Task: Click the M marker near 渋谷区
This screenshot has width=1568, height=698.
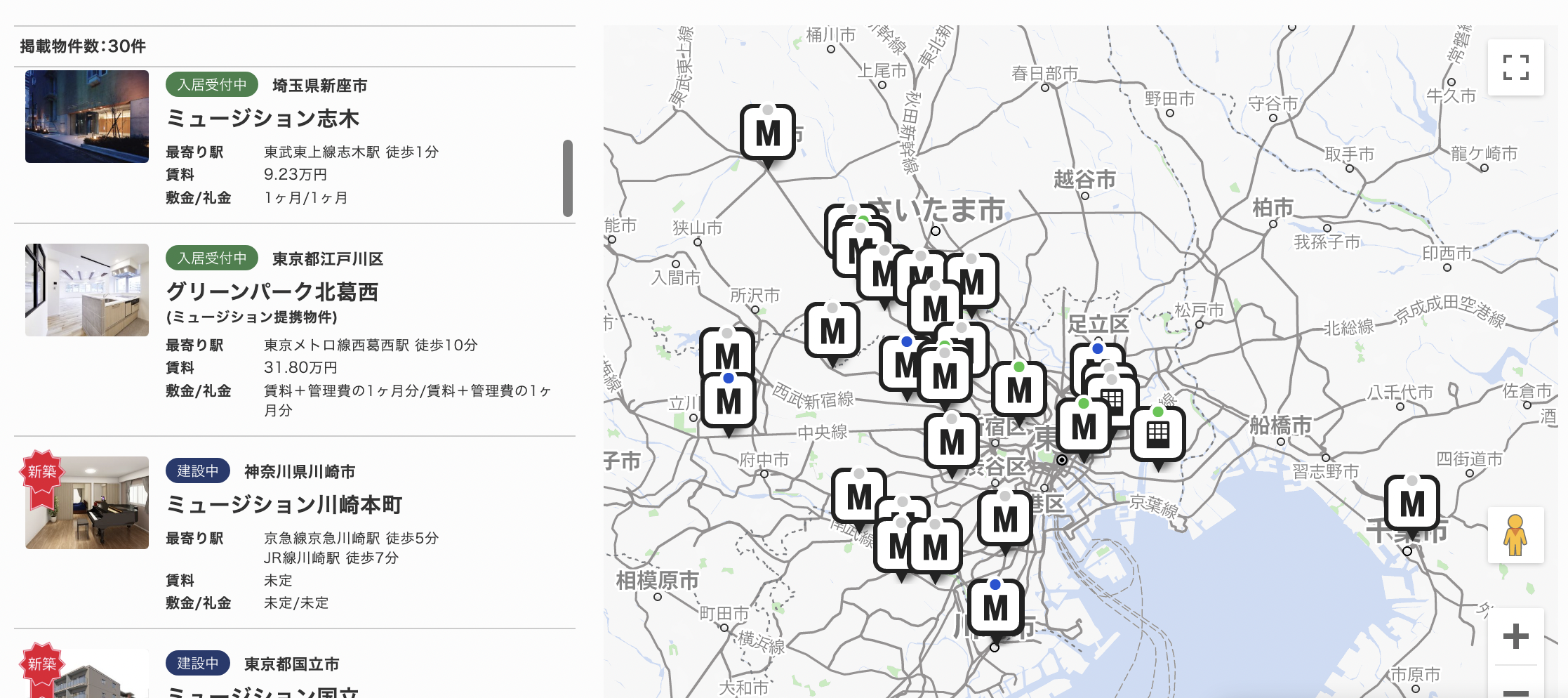Action: [952, 442]
